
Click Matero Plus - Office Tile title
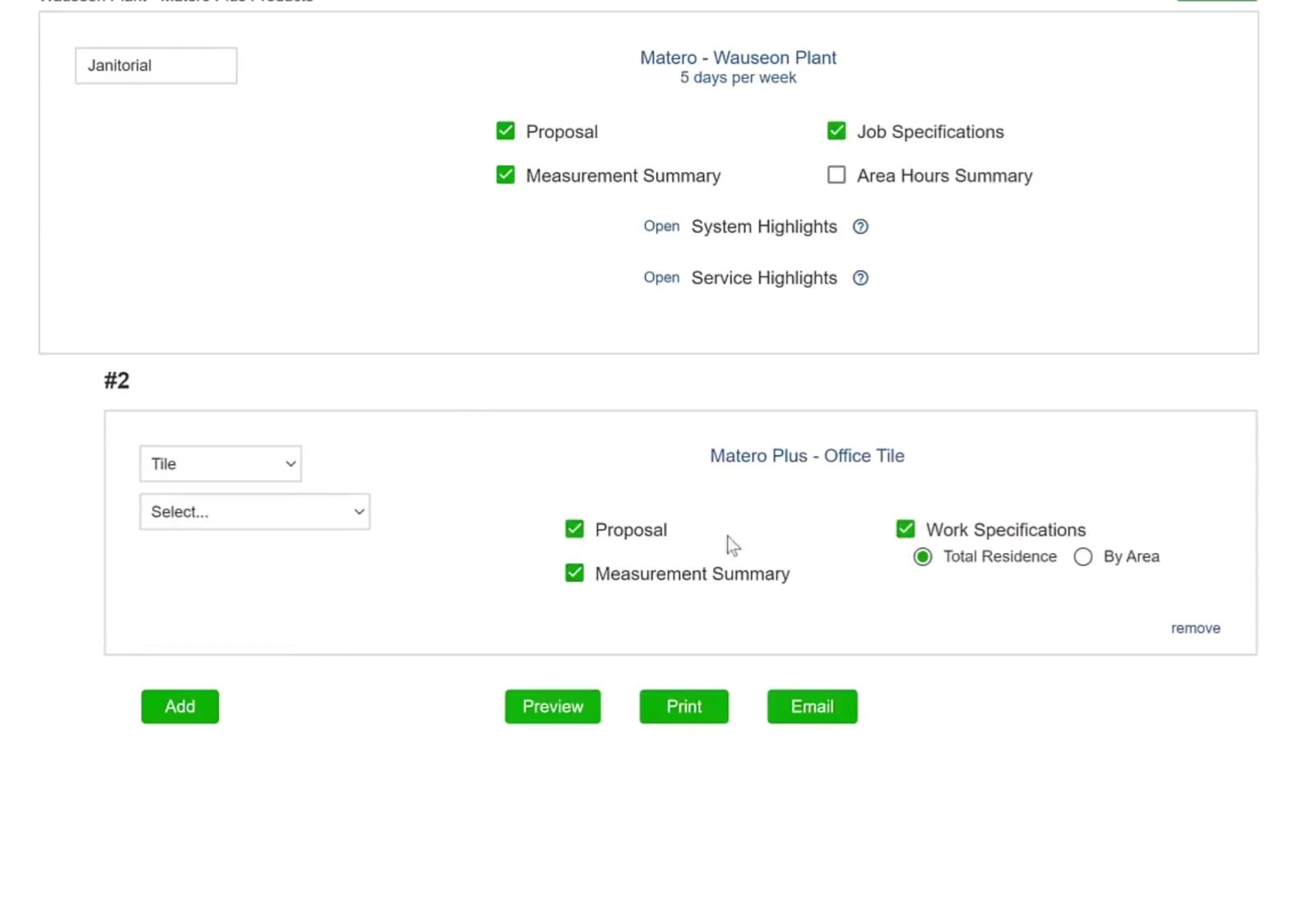[x=808, y=456]
